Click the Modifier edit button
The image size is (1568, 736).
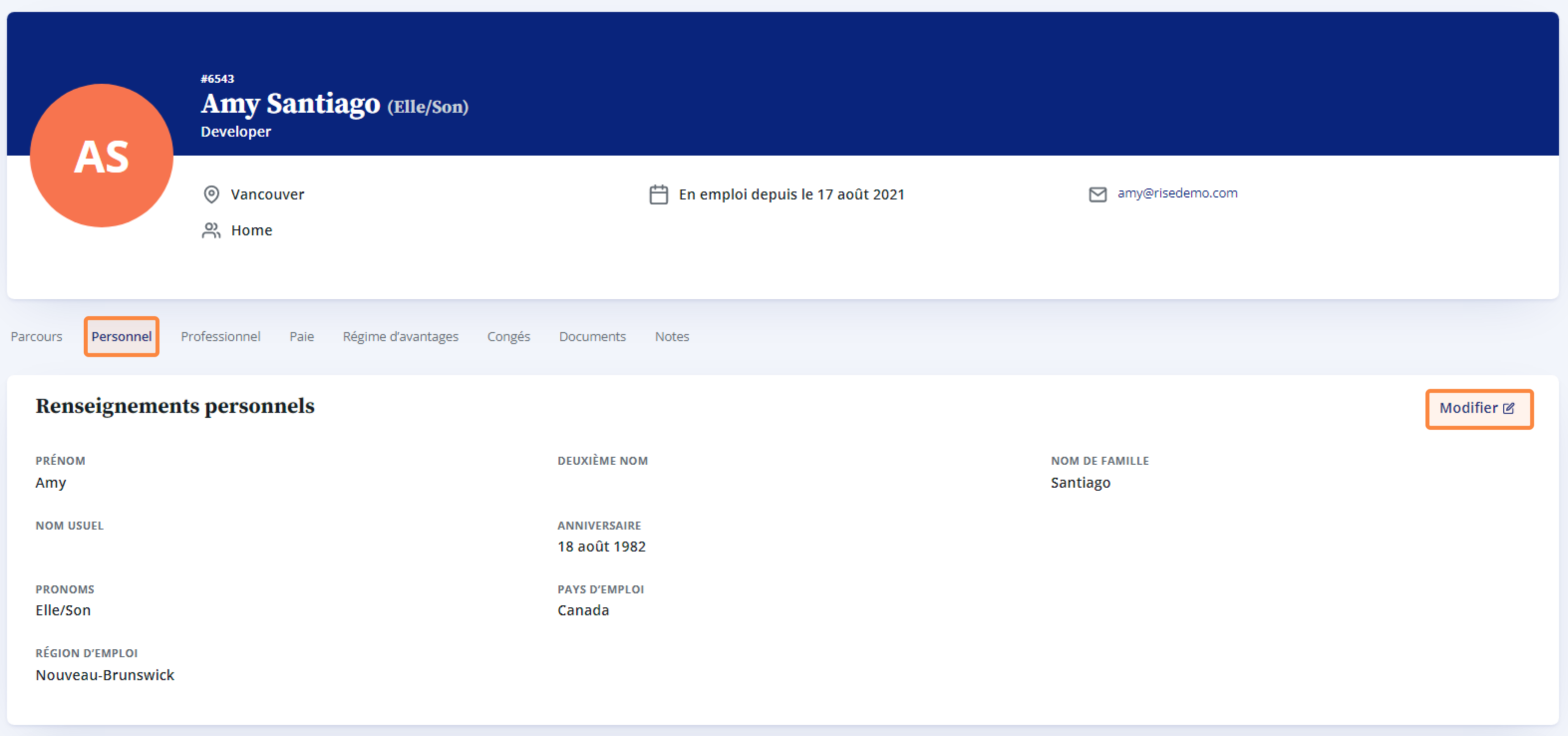pos(1479,408)
